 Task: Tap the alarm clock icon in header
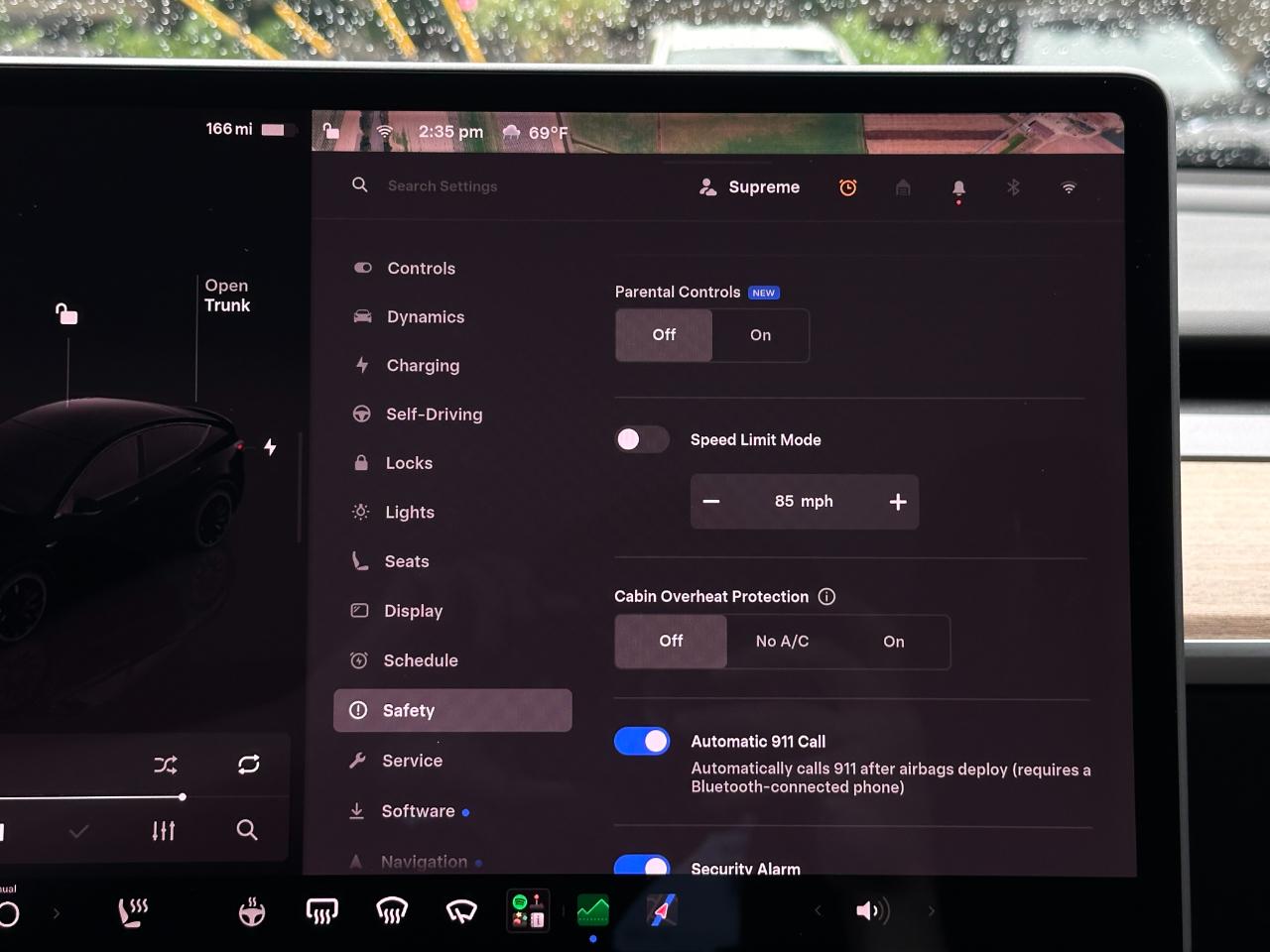pyautogui.click(x=847, y=187)
